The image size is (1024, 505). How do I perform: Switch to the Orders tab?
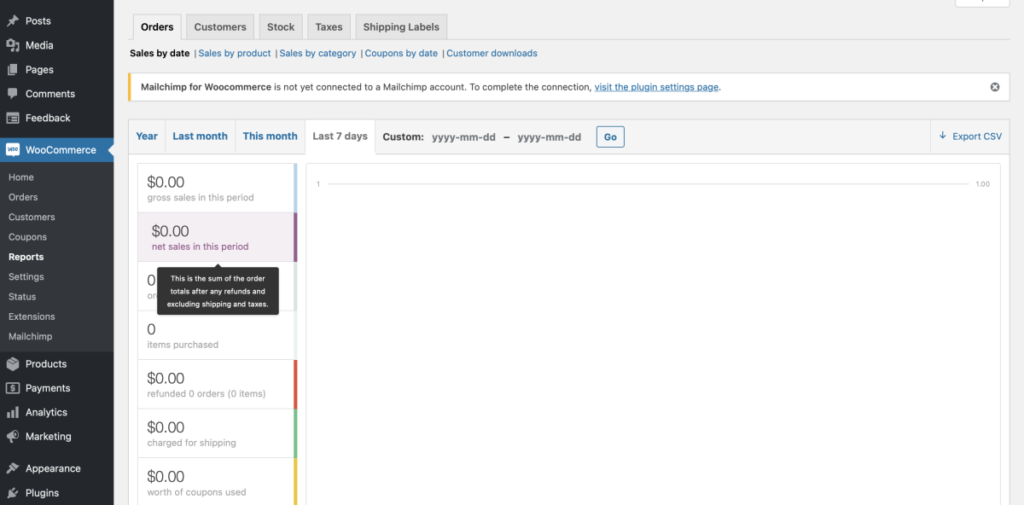157,27
